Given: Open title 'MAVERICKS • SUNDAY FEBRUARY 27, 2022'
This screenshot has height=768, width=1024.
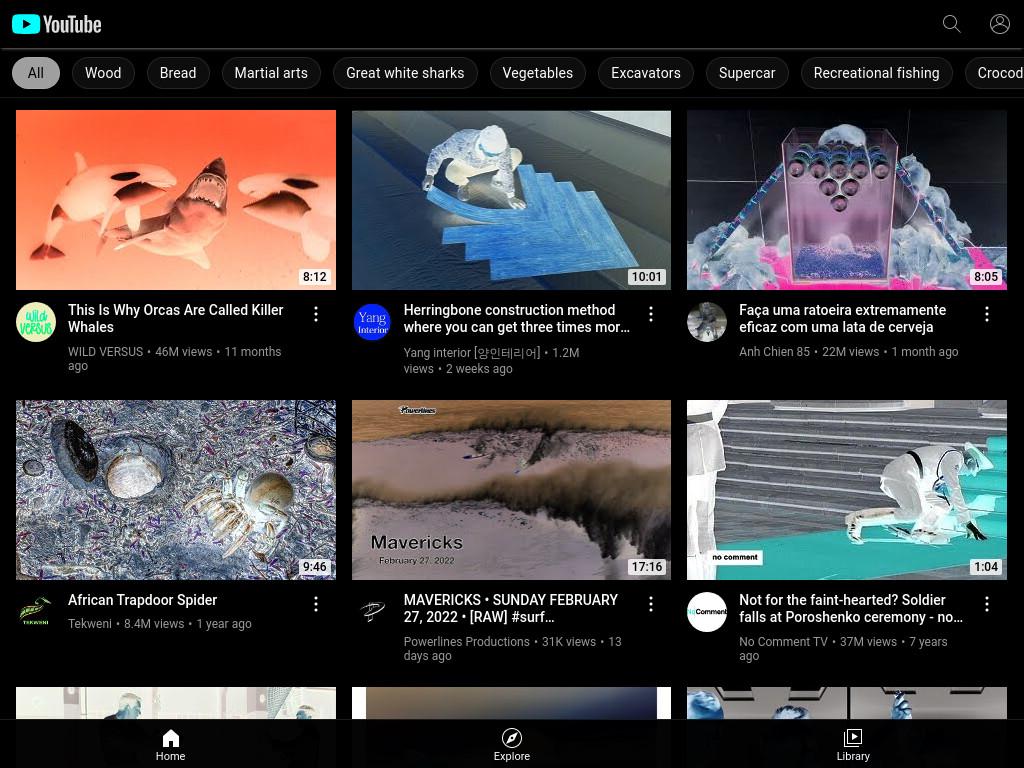Looking at the screenshot, I should coord(511,609).
